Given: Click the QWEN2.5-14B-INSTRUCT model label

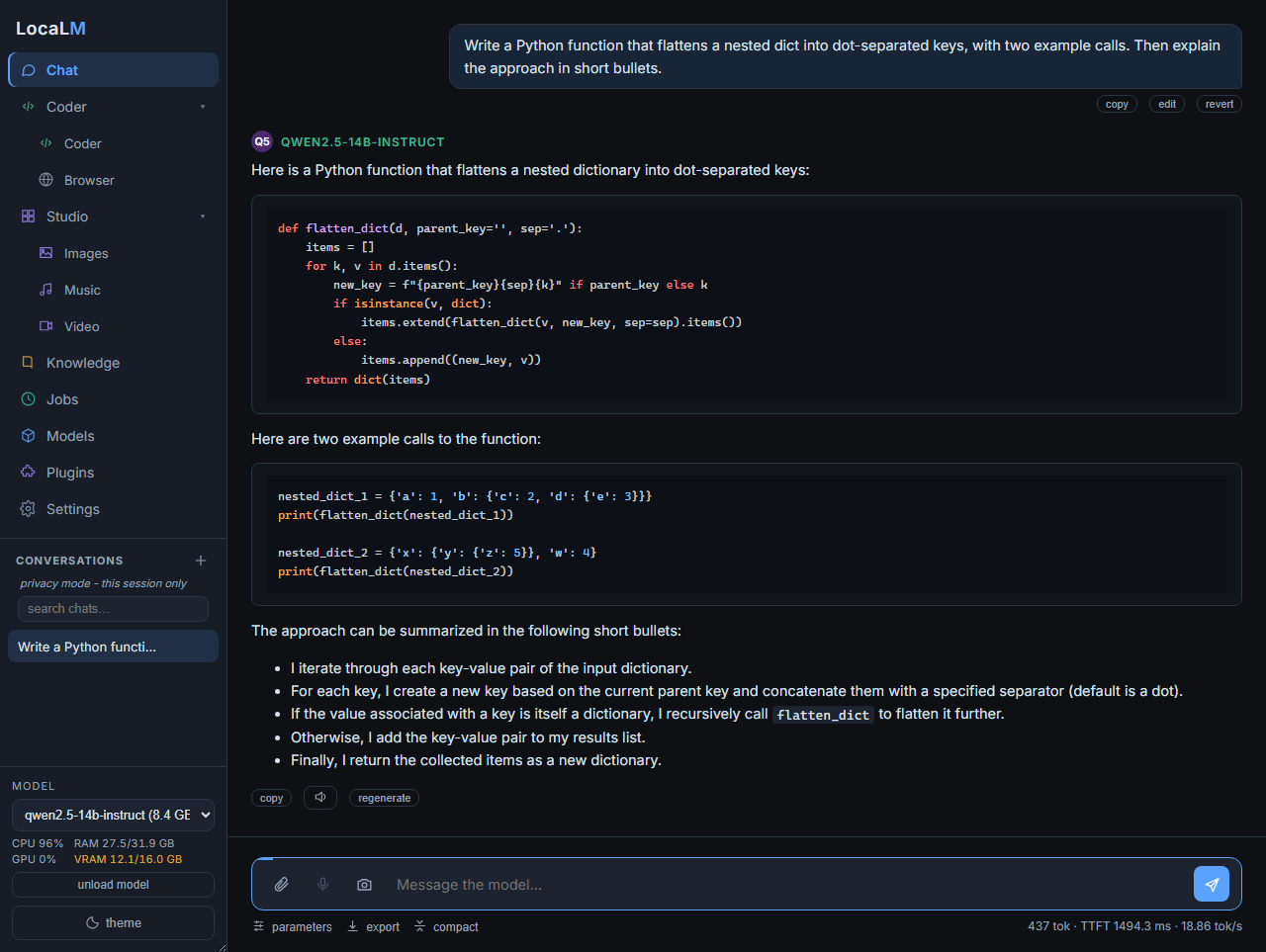Looking at the screenshot, I should pyautogui.click(x=362, y=142).
